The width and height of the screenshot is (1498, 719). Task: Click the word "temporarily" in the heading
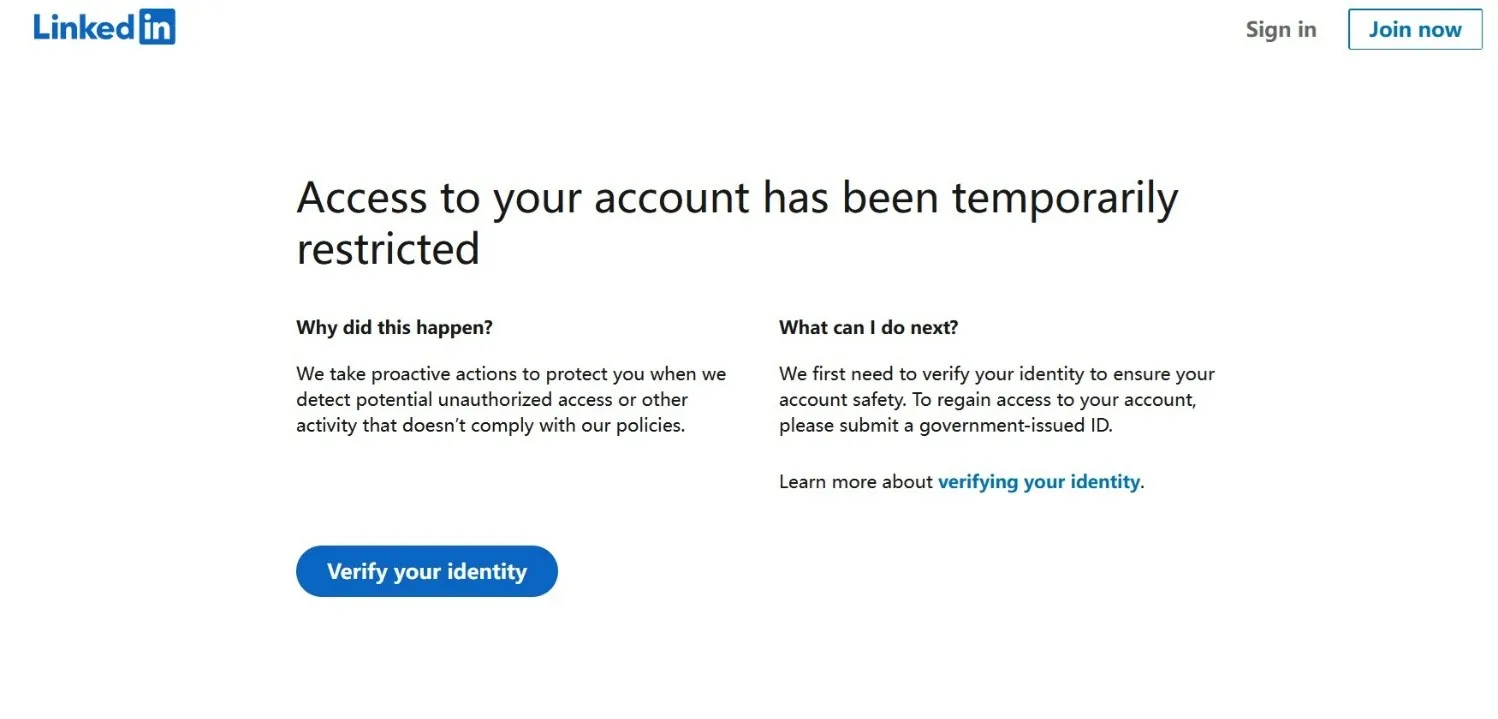click(1065, 199)
